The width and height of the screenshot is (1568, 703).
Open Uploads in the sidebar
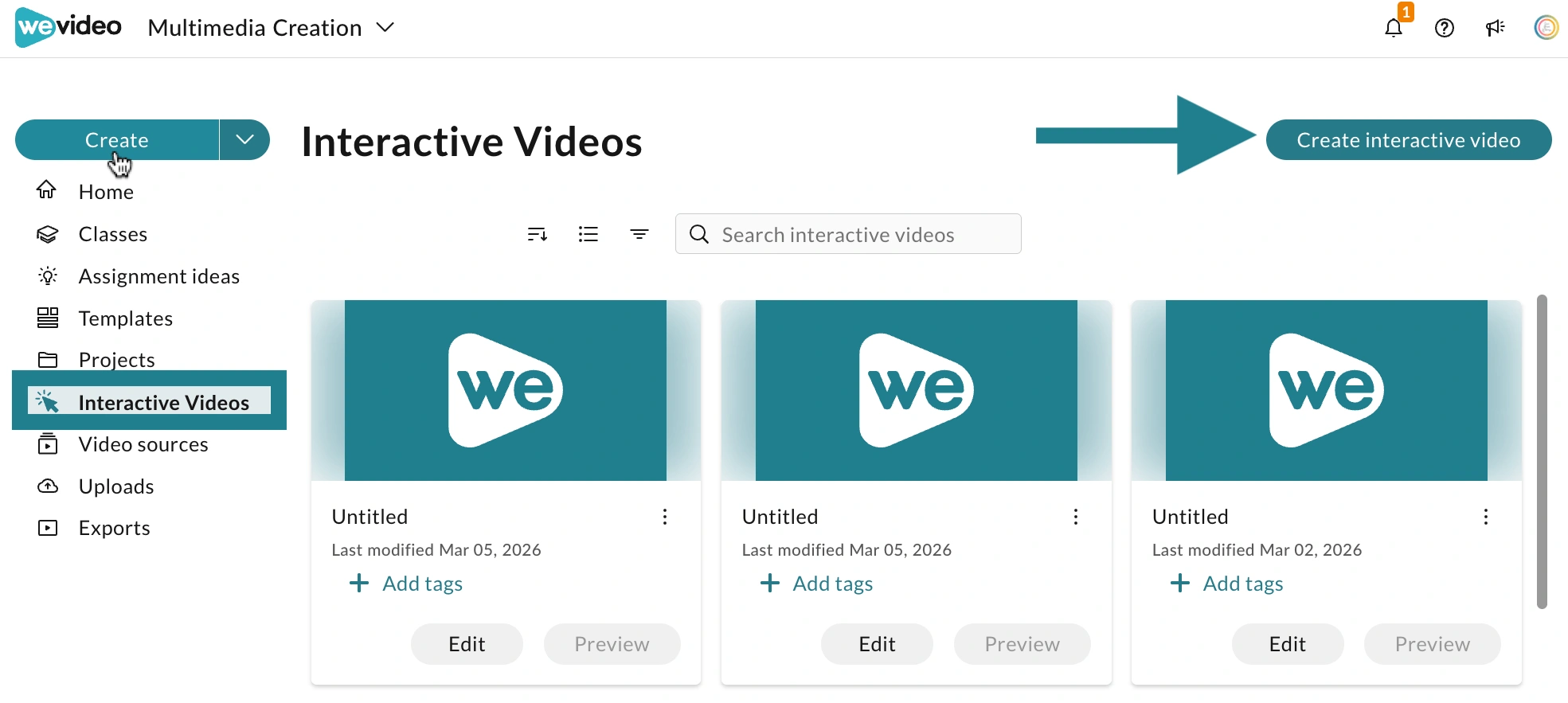pyautogui.click(x=116, y=486)
